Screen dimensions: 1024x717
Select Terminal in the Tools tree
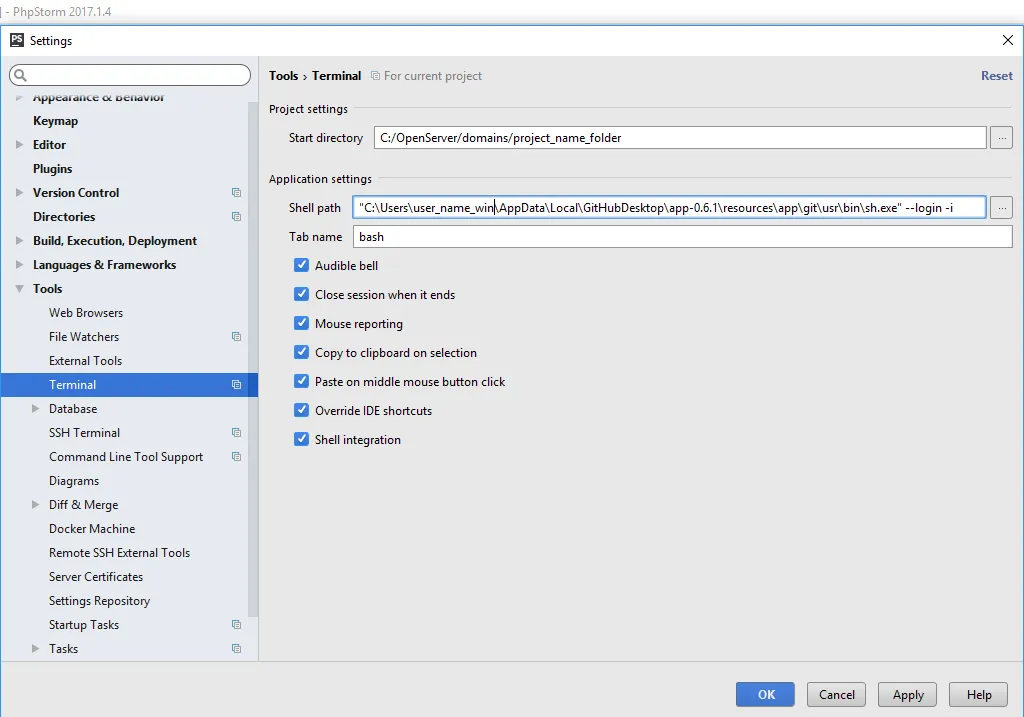(129, 385)
